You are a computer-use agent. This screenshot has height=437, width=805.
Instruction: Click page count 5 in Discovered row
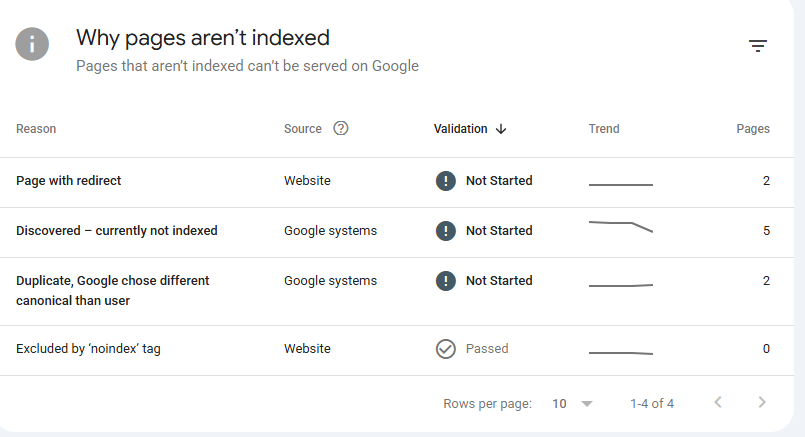point(766,231)
